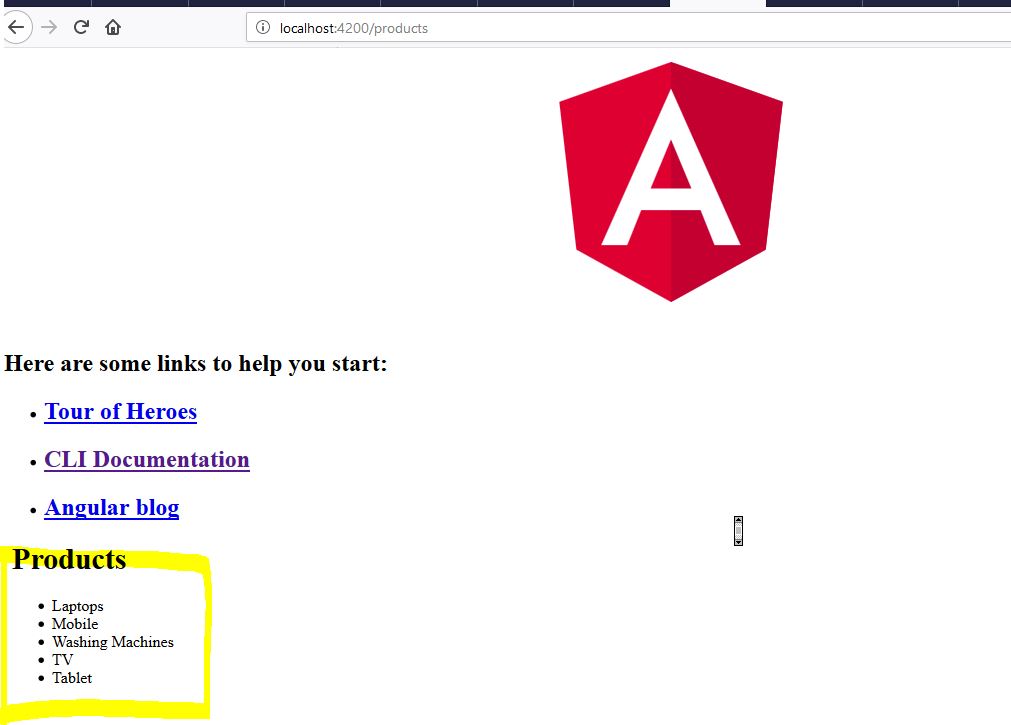Open the Tour of Heroes link

point(121,412)
